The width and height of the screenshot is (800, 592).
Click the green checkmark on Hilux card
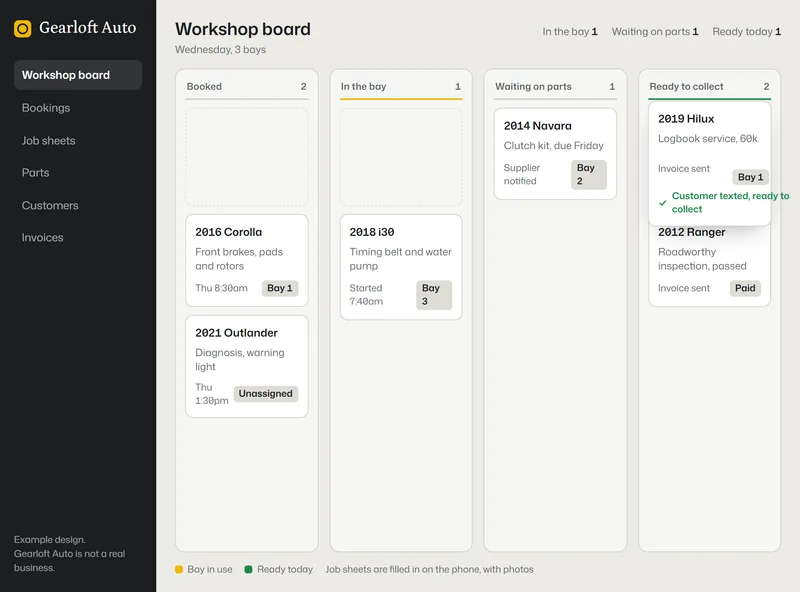point(662,203)
